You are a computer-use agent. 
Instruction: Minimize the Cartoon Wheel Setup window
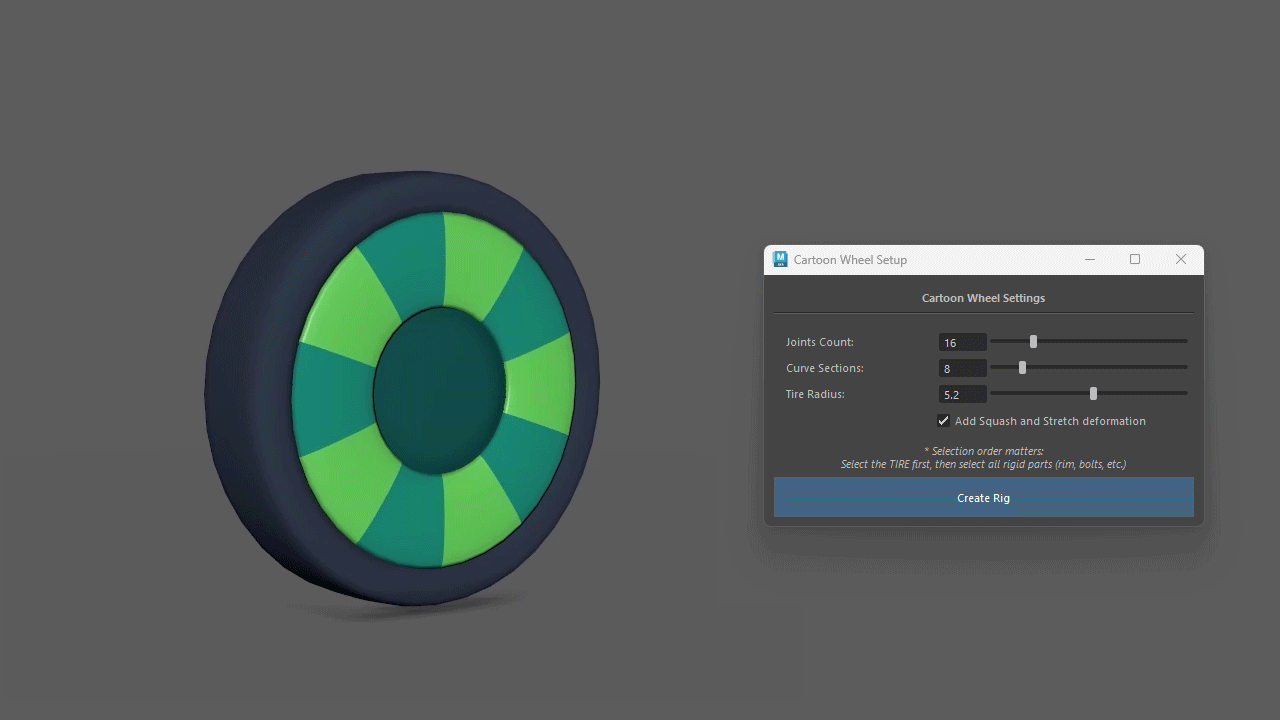[x=1090, y=259]
